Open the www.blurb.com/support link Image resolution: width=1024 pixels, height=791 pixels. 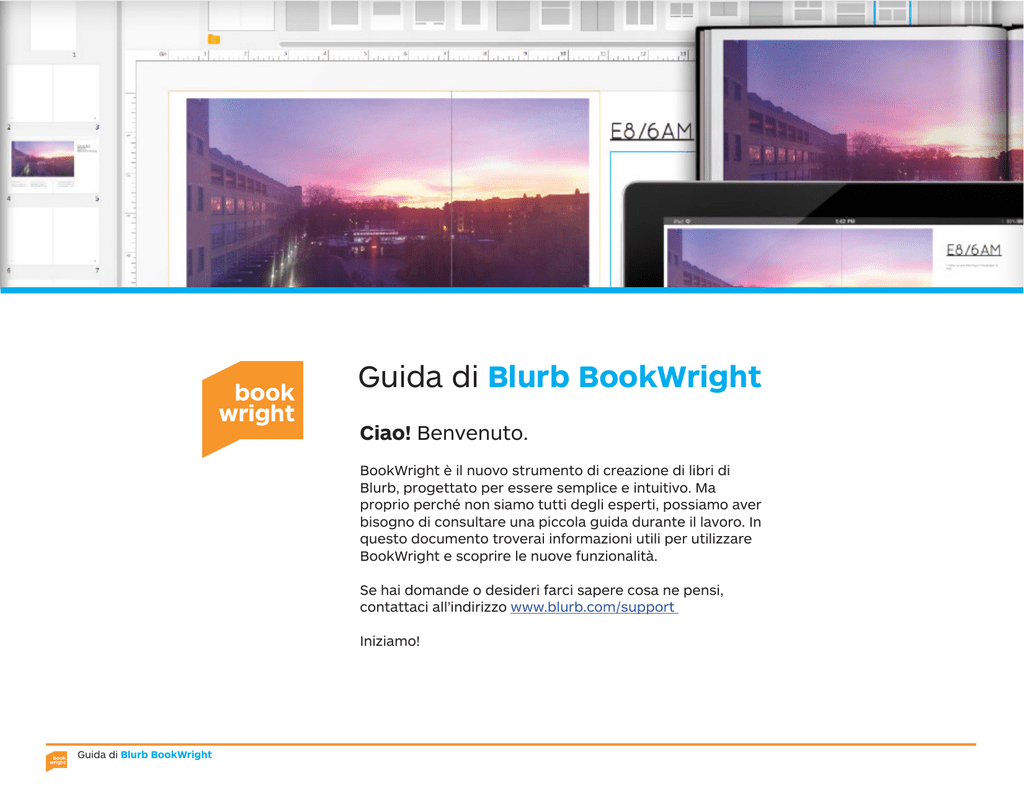click(594, 607)
